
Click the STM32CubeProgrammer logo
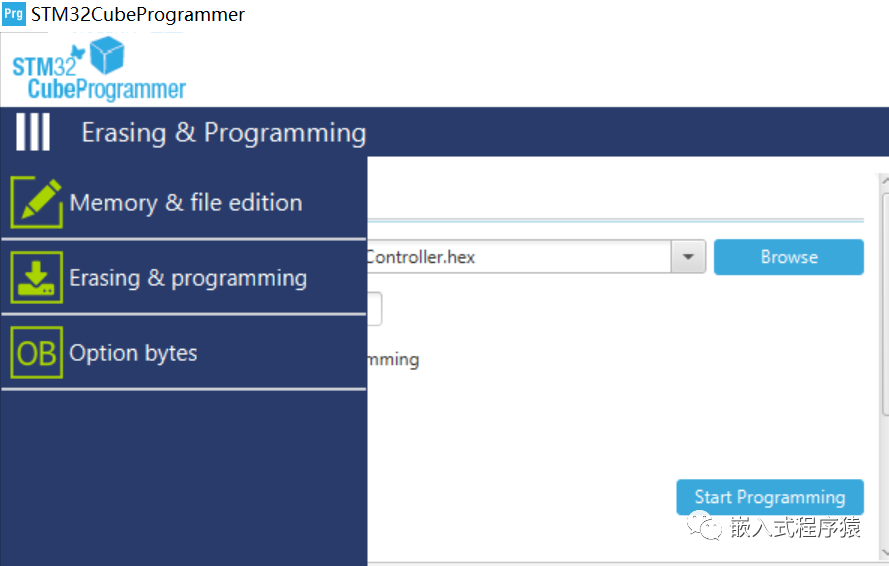[99, 69]
